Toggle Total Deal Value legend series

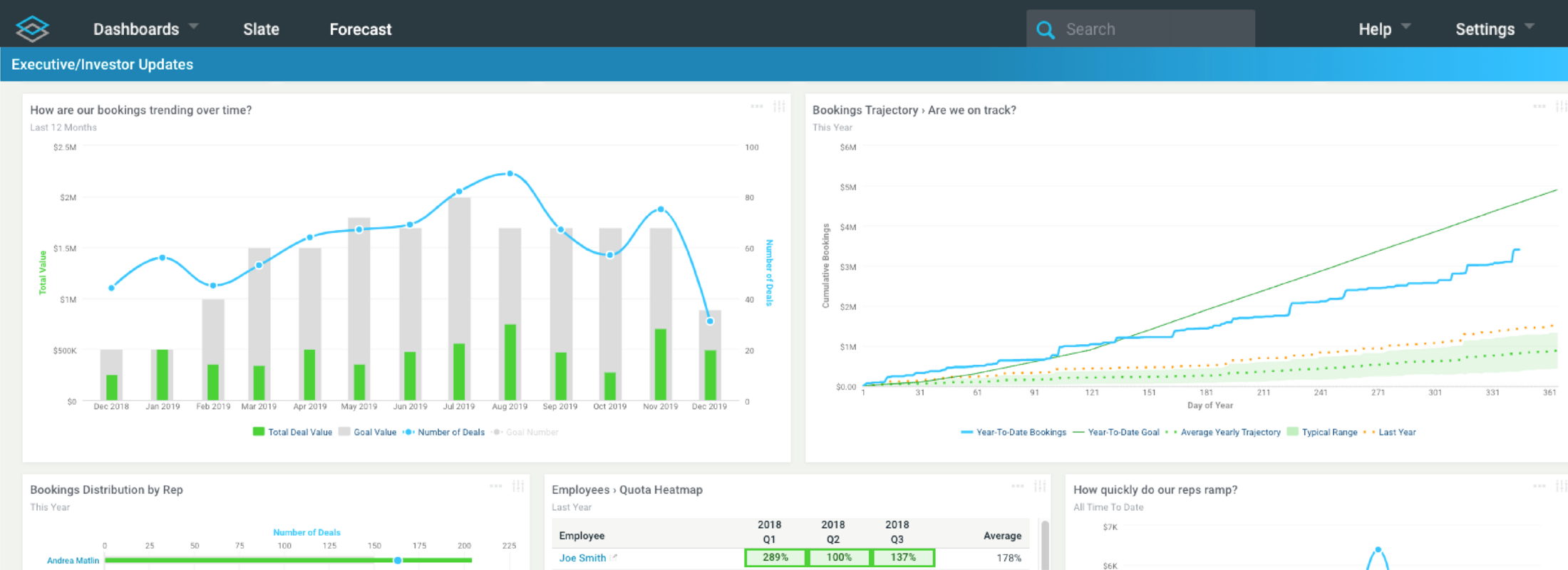293,432
